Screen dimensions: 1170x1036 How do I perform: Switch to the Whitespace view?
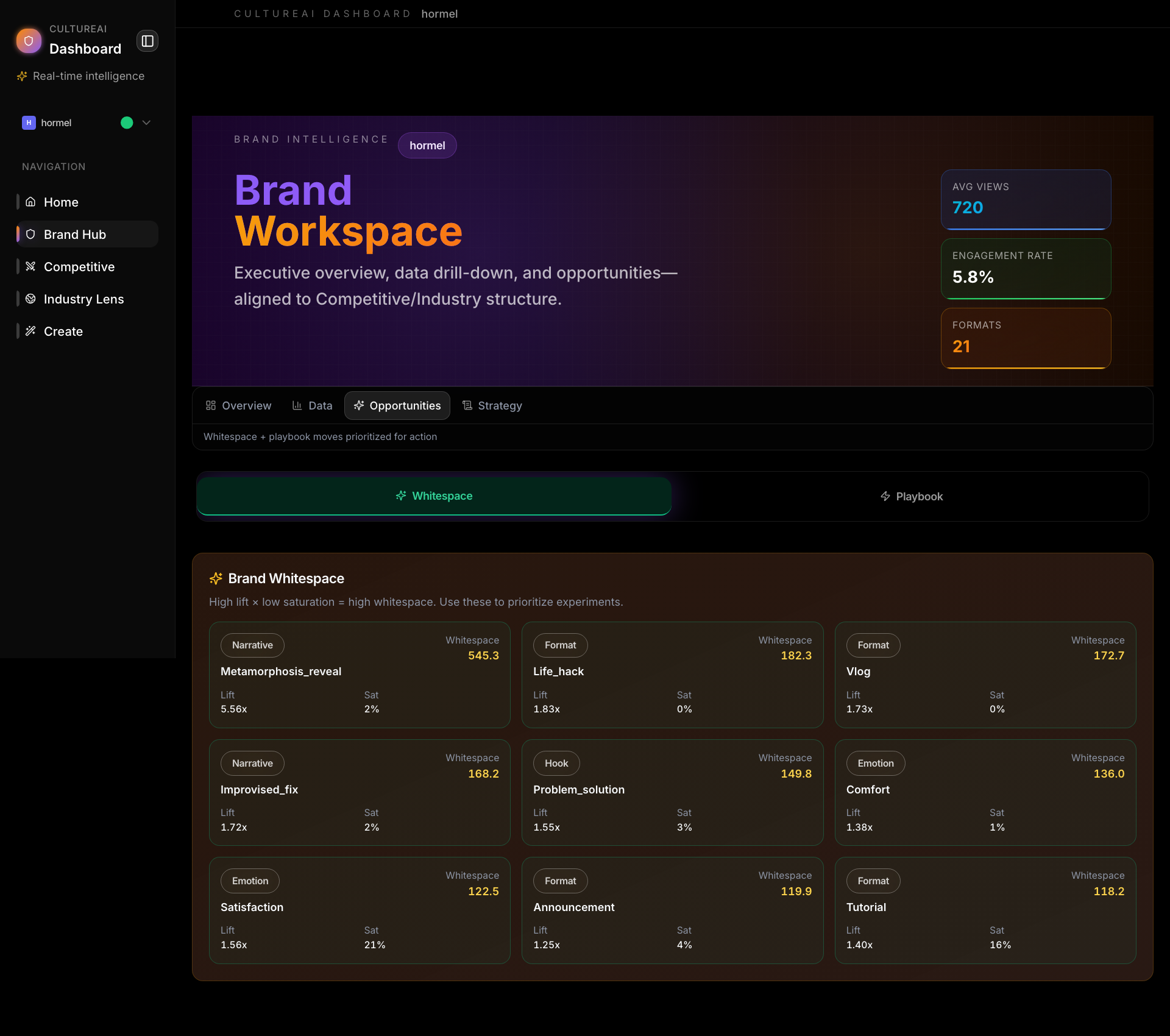(434, 496)
